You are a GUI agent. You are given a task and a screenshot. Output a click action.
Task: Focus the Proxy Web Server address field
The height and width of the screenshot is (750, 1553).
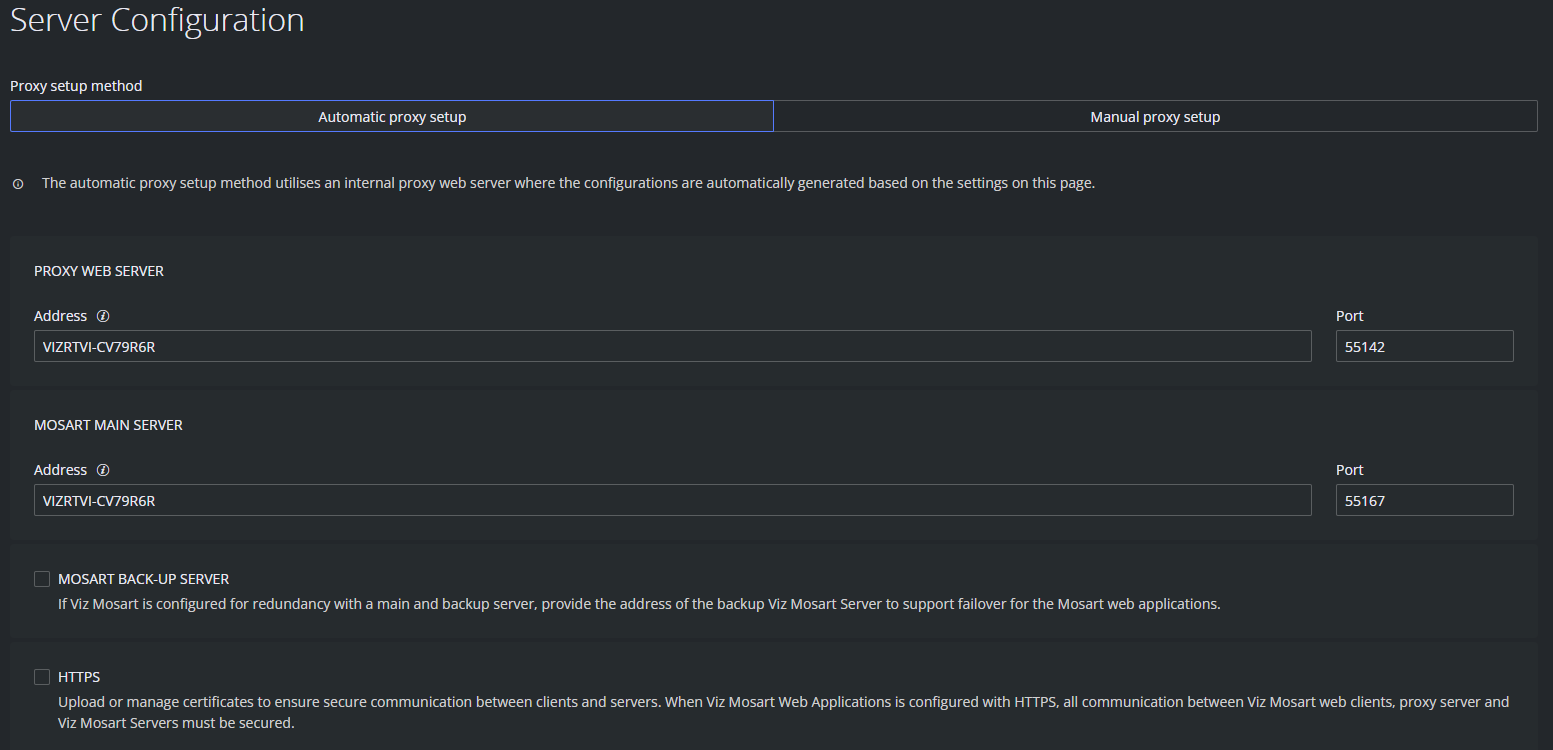coord(672,347)
